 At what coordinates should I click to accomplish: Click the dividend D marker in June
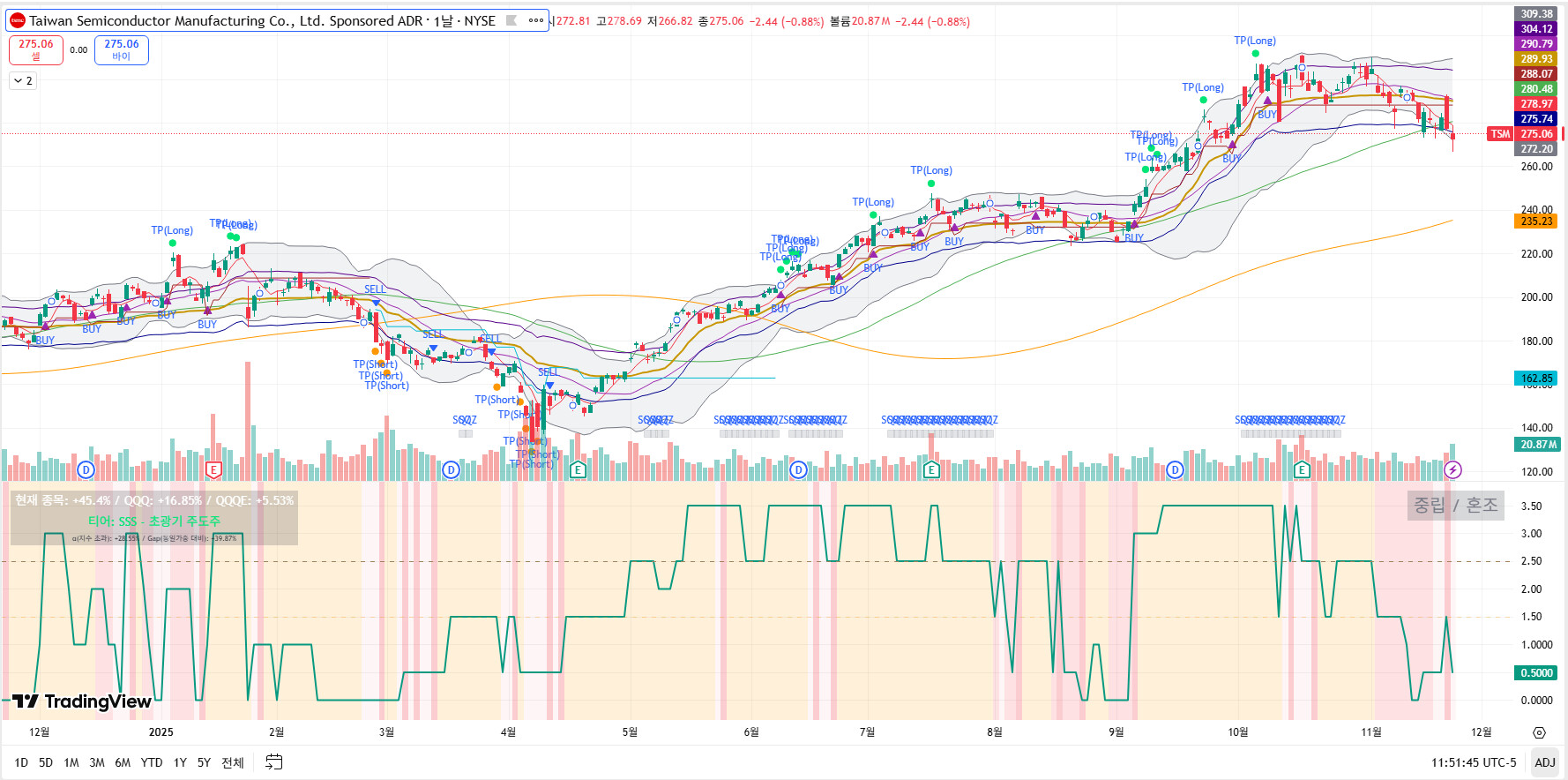tap(798, 469)
